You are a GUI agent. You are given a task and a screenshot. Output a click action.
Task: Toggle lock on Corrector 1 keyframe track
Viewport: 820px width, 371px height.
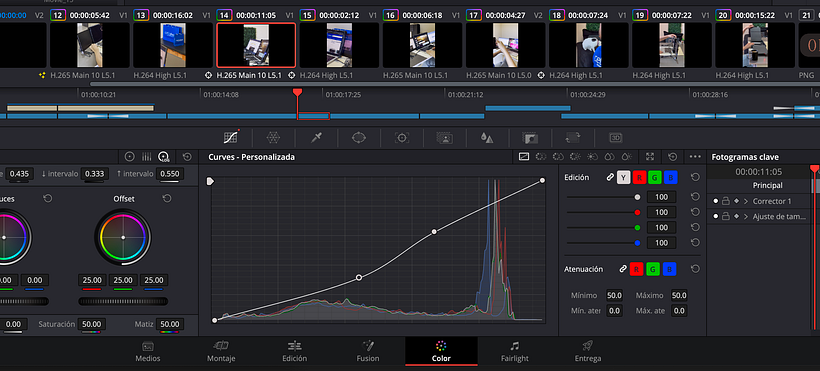(x=726, y=201)
